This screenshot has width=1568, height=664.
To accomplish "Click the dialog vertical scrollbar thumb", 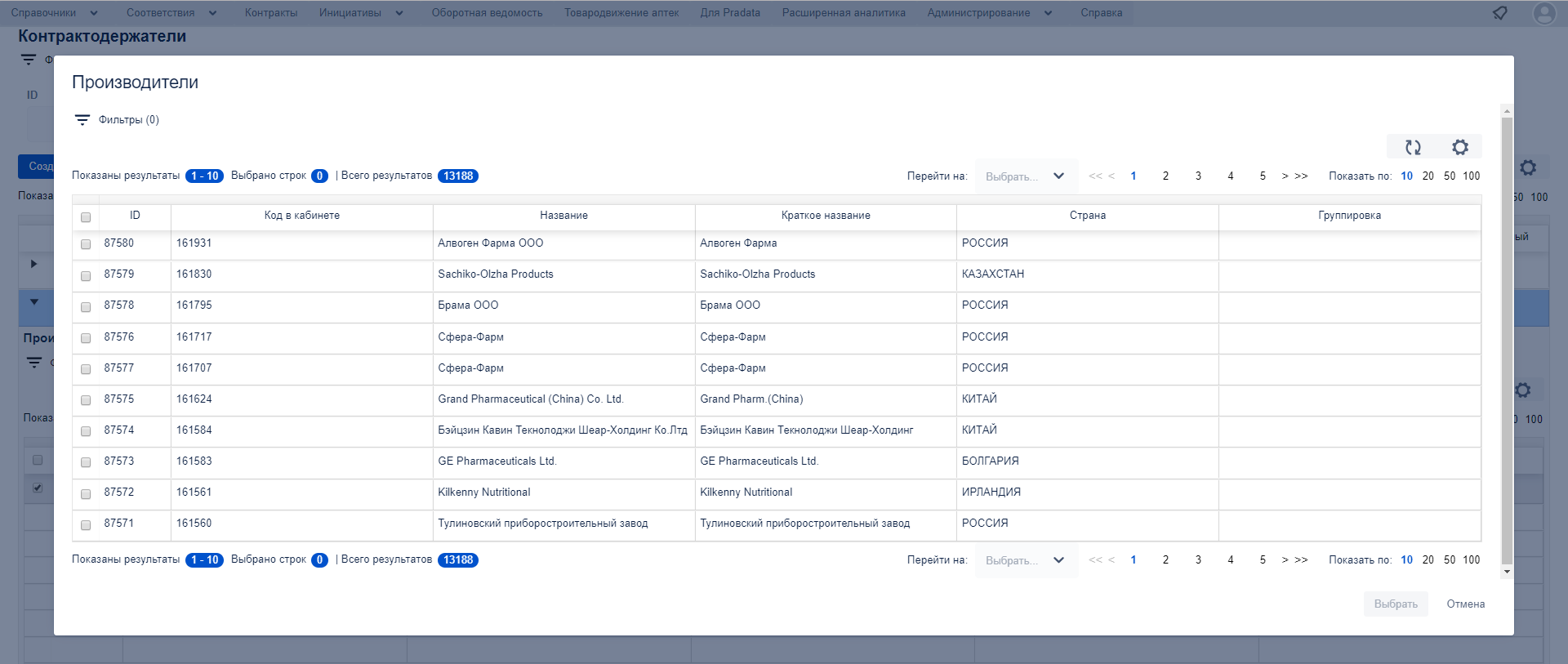I will point(1507,341).
